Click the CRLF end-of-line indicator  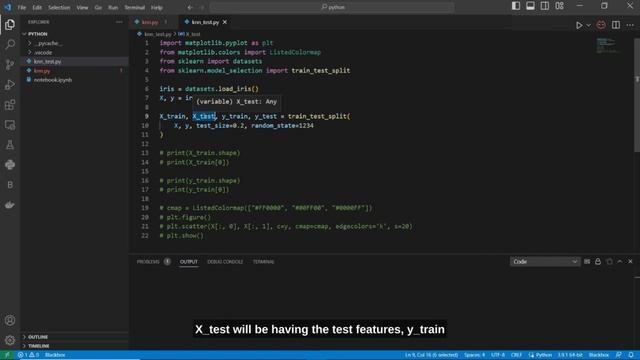click(x=516, y=355)
